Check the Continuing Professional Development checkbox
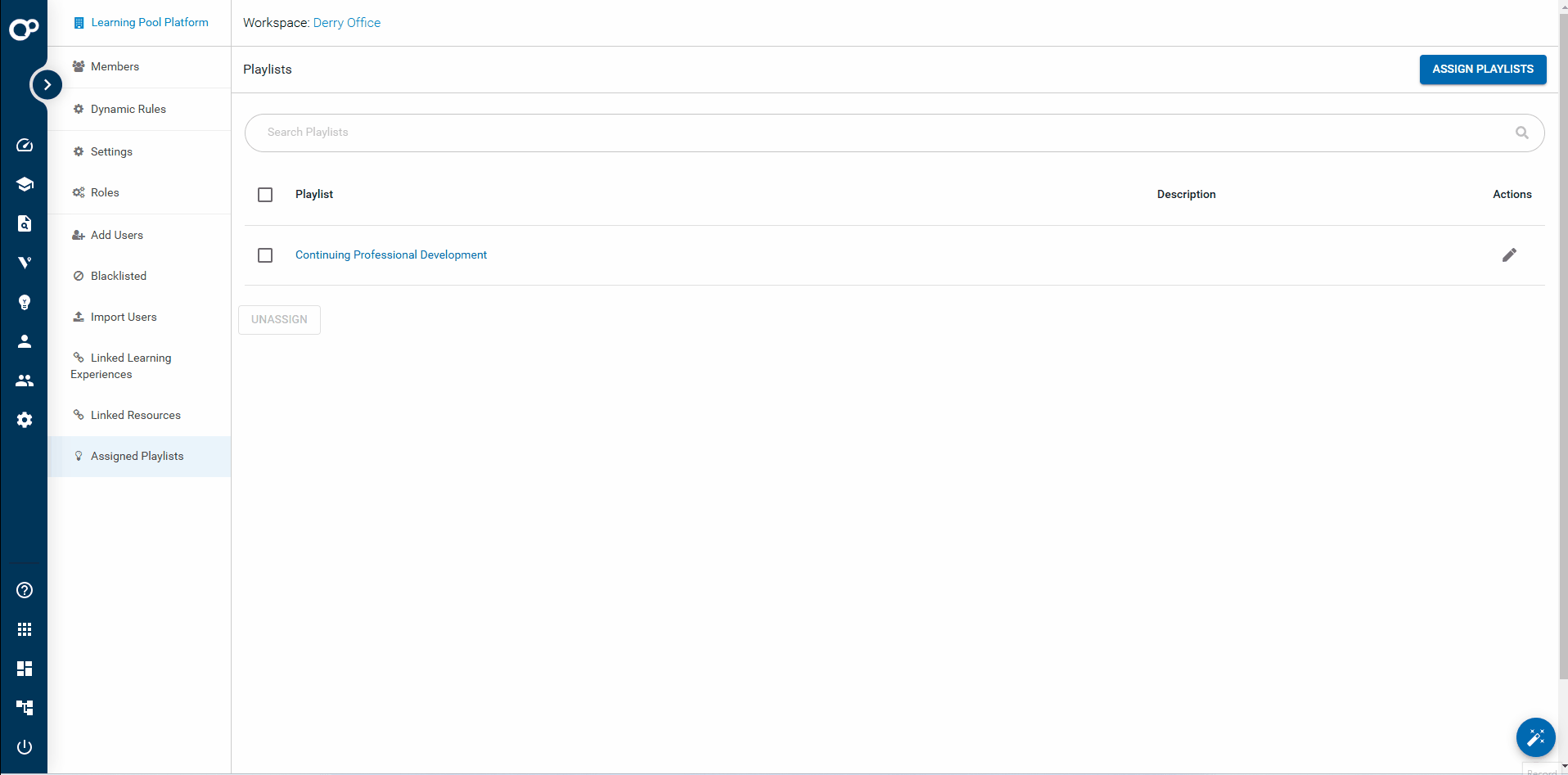Screen dimensions: 1568x775 pos(265,255)
